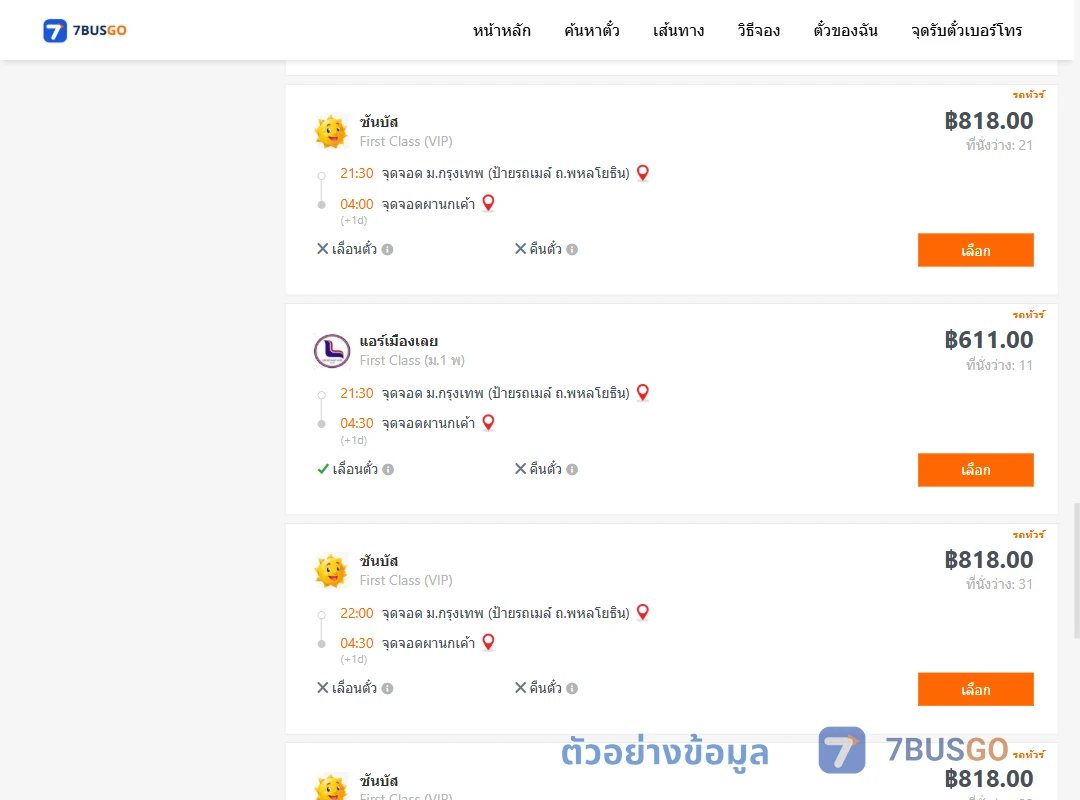The width and height of the screenshot is (1080, 800).
Task: Click the ที่นั่งว่าง: 21 seat count
Action: click(x=999, y=145)
